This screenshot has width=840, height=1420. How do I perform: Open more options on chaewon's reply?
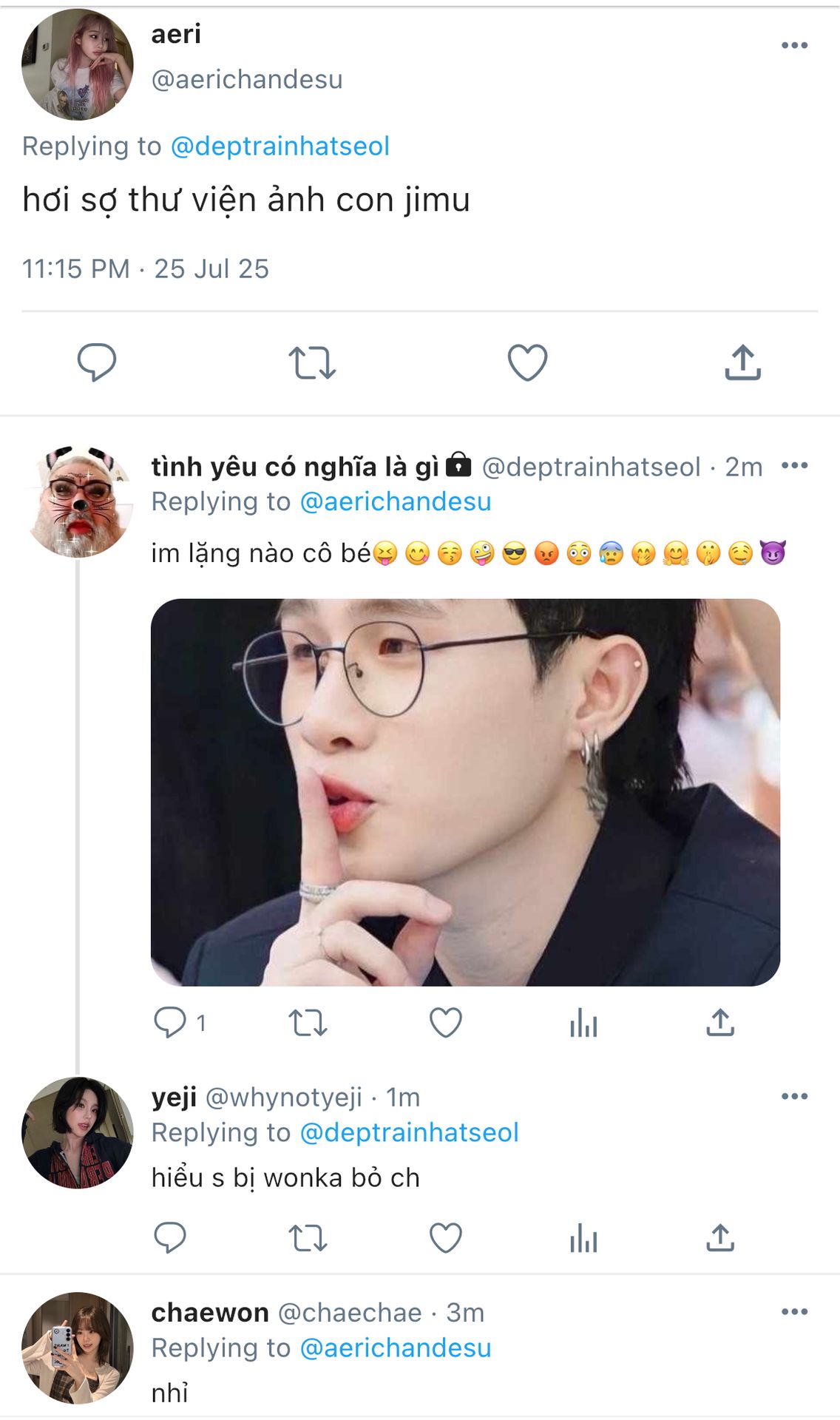tap(794, 1312)
